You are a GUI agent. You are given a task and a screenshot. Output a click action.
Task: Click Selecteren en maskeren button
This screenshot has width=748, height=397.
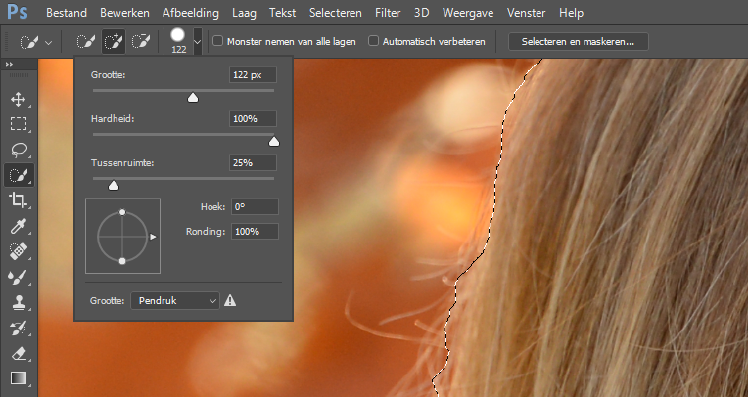click(578, 42)
